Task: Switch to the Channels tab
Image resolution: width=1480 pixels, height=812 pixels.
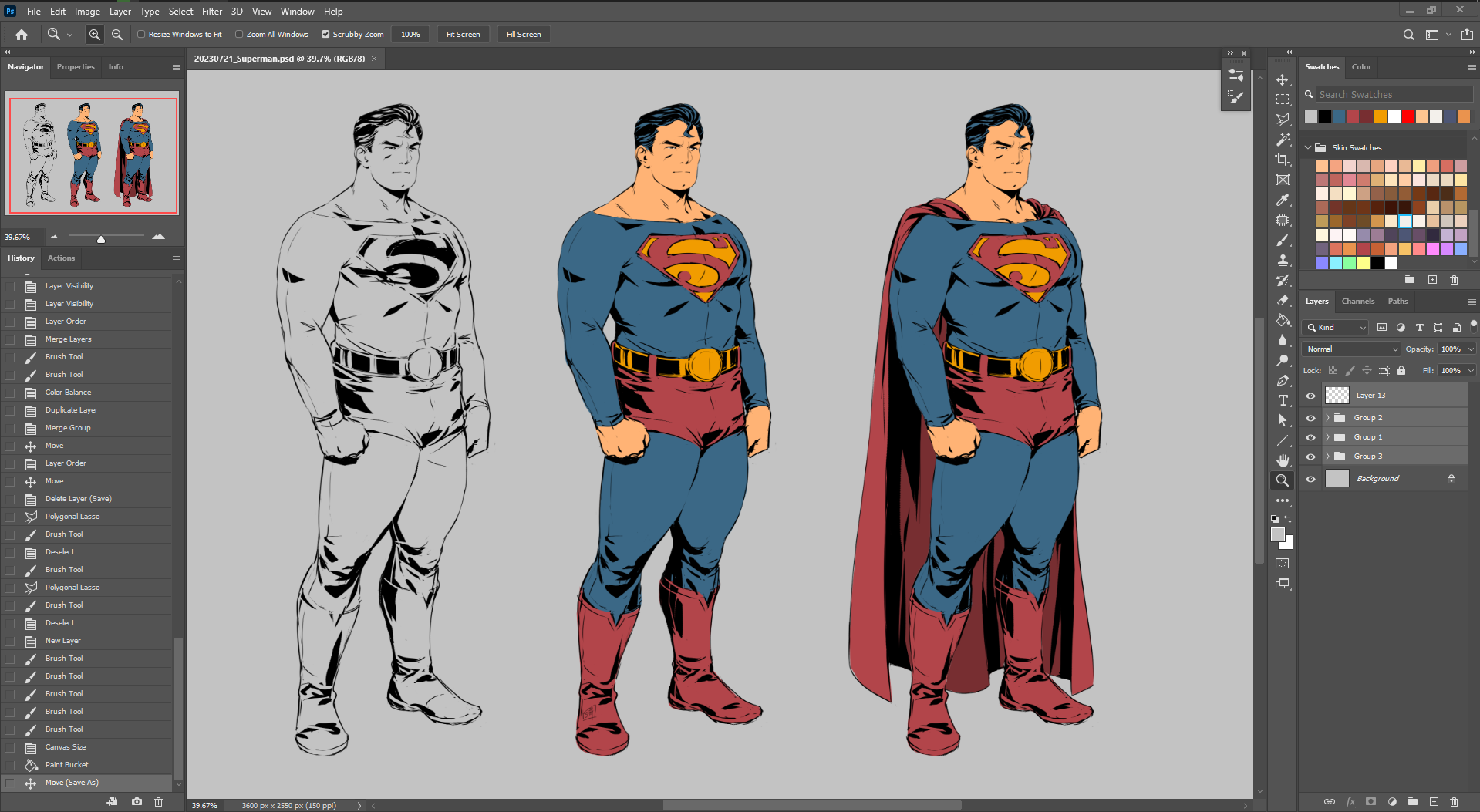Action: [x=1357, y=302]
